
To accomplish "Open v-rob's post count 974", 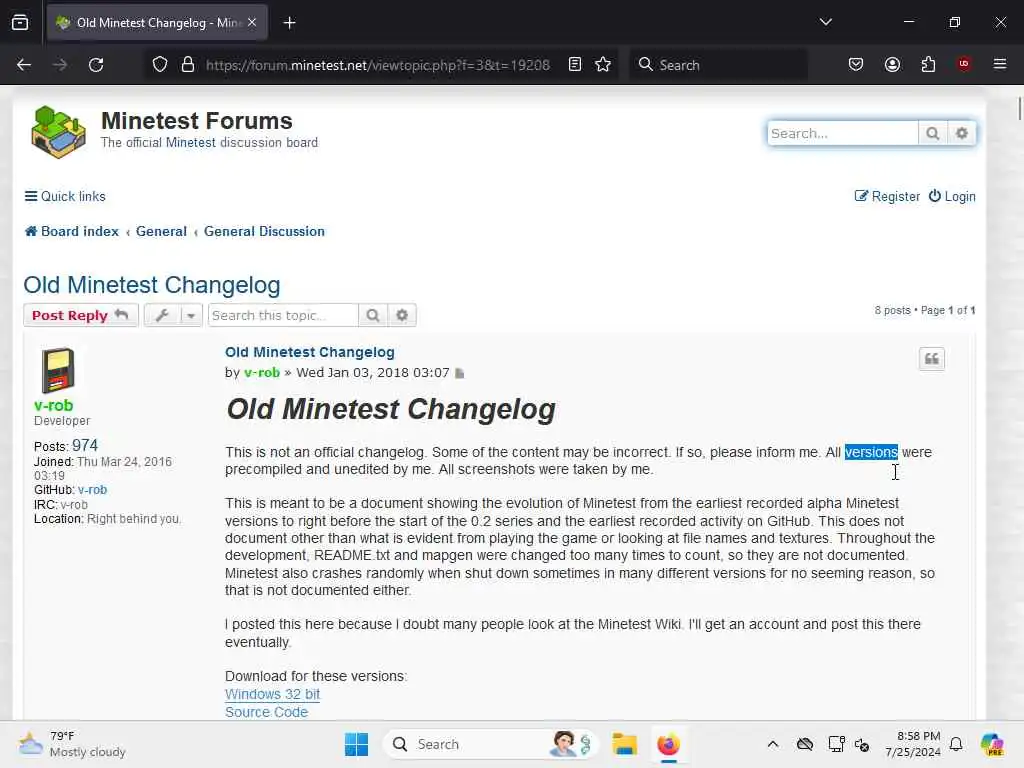I will coord(85,445).
